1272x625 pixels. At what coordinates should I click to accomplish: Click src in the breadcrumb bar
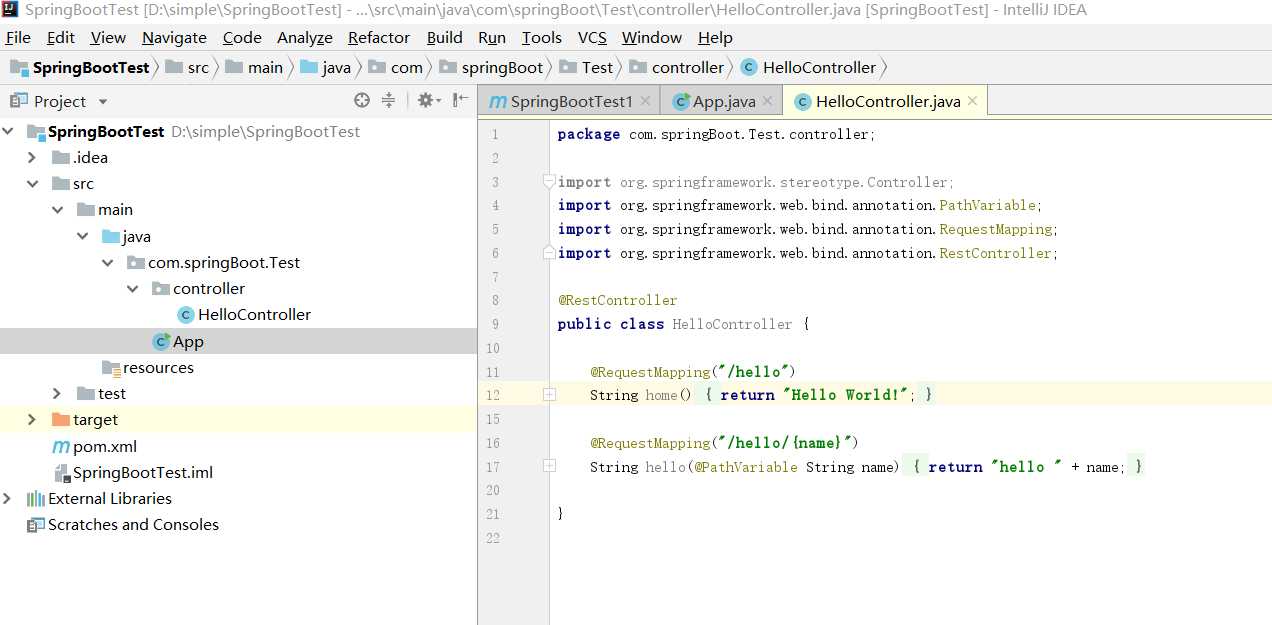[x=198, y=68]
